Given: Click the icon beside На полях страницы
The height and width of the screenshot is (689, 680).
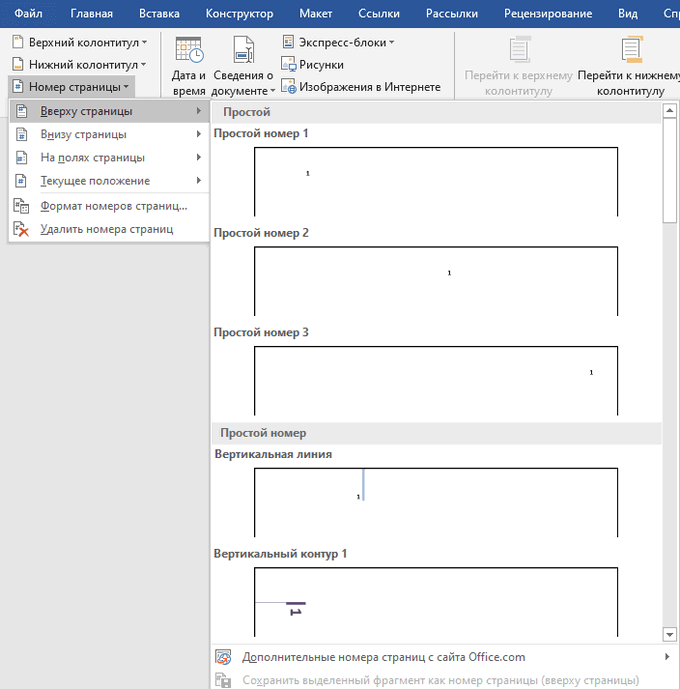Looking at the screenshot, I should [21, 157].
